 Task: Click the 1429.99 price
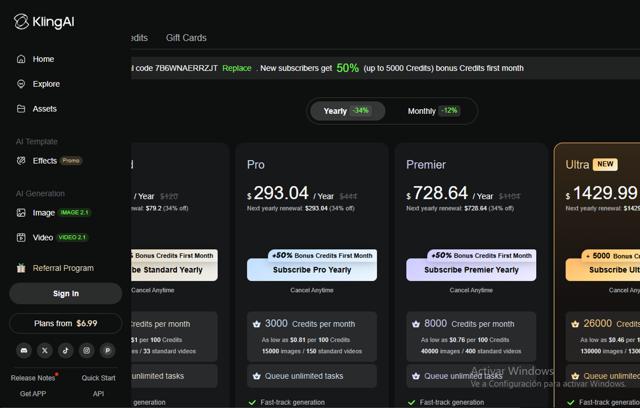[605, 193]
